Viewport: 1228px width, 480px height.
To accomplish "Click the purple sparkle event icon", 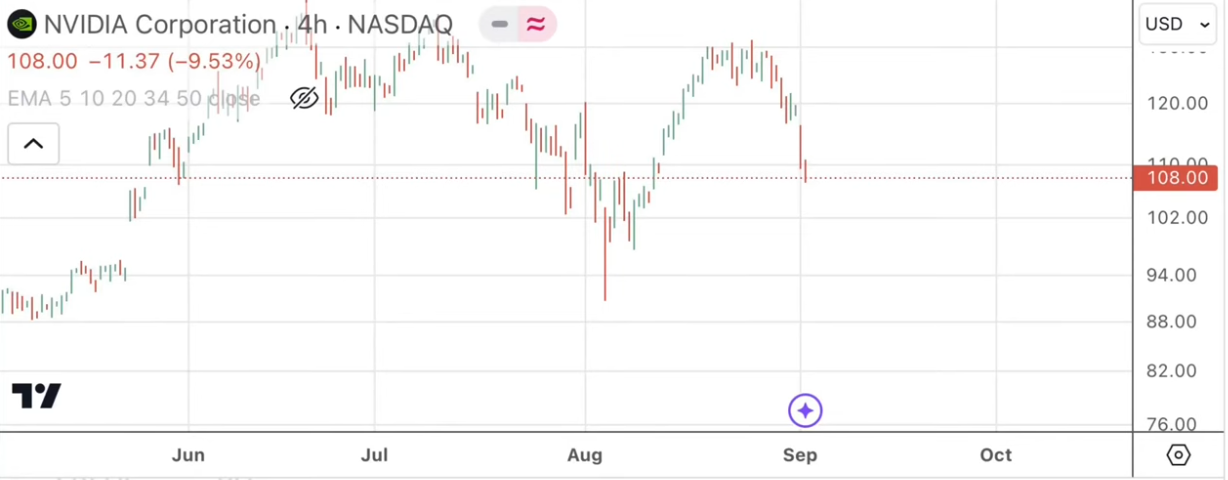I will pyautogui.click(x=805, y=410).
